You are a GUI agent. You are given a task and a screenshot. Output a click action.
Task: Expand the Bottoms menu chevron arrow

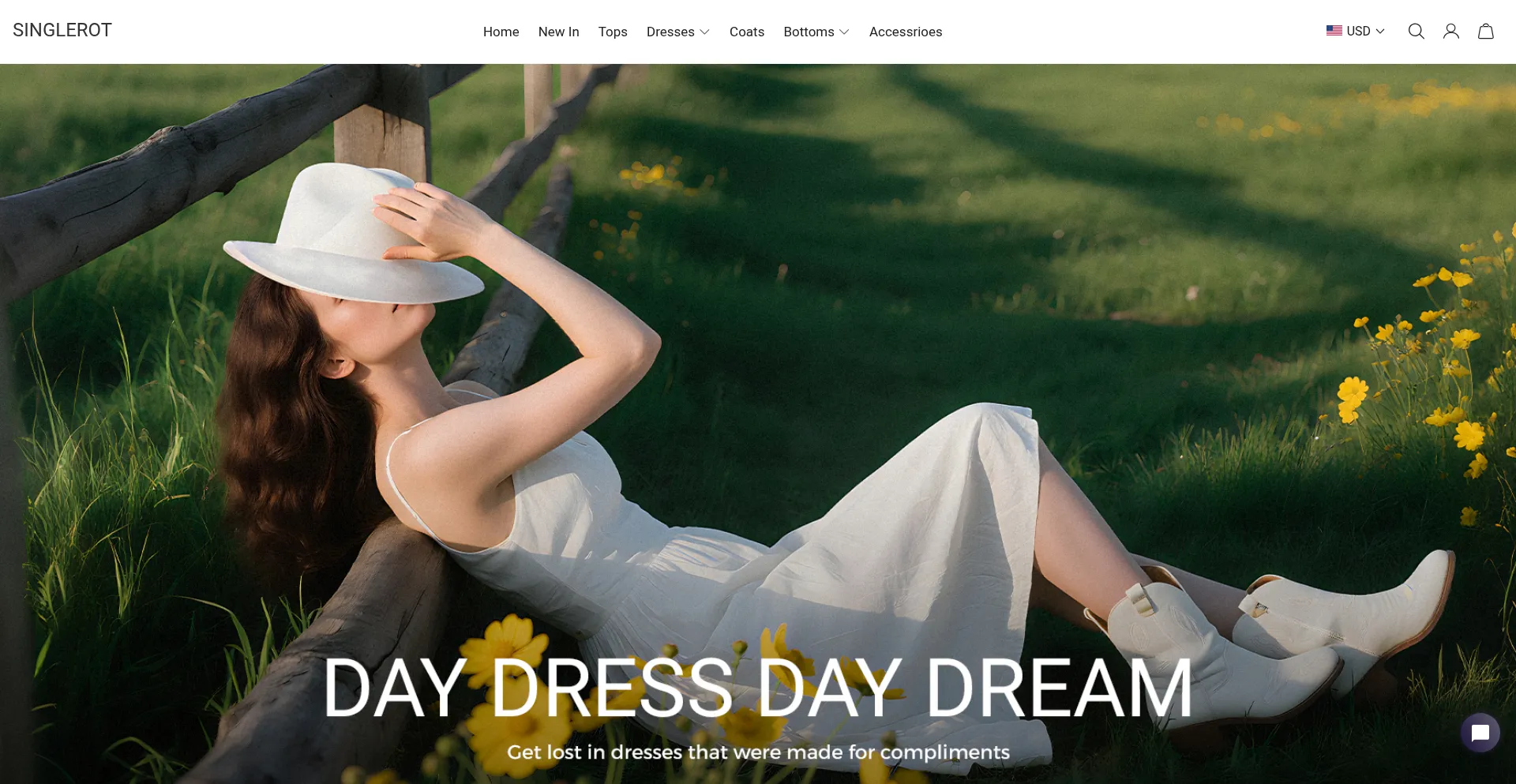click(x=844, y=32)
